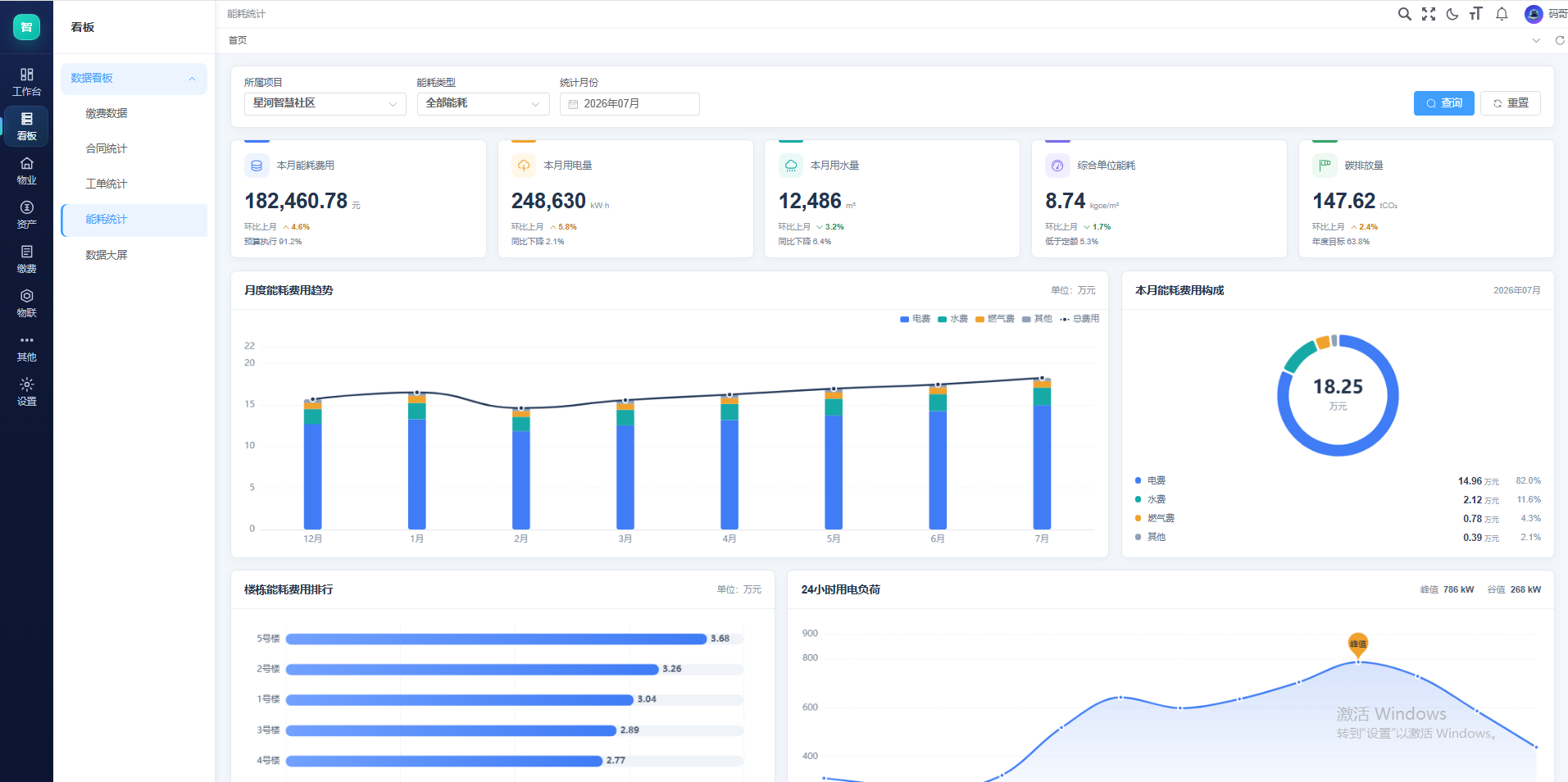1568x782 pixels.
Task: Click 其他 row in cost breakdown
Action: (x=1338, y=538)
